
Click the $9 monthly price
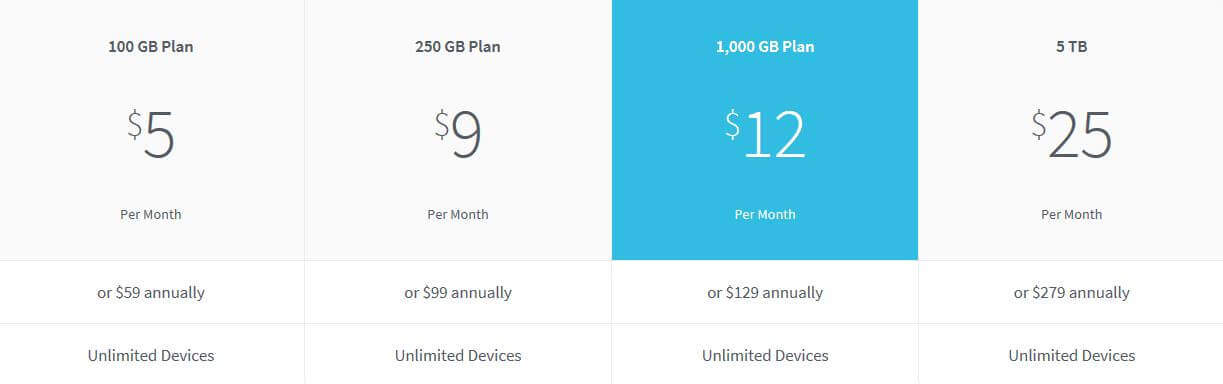[458, 135]
